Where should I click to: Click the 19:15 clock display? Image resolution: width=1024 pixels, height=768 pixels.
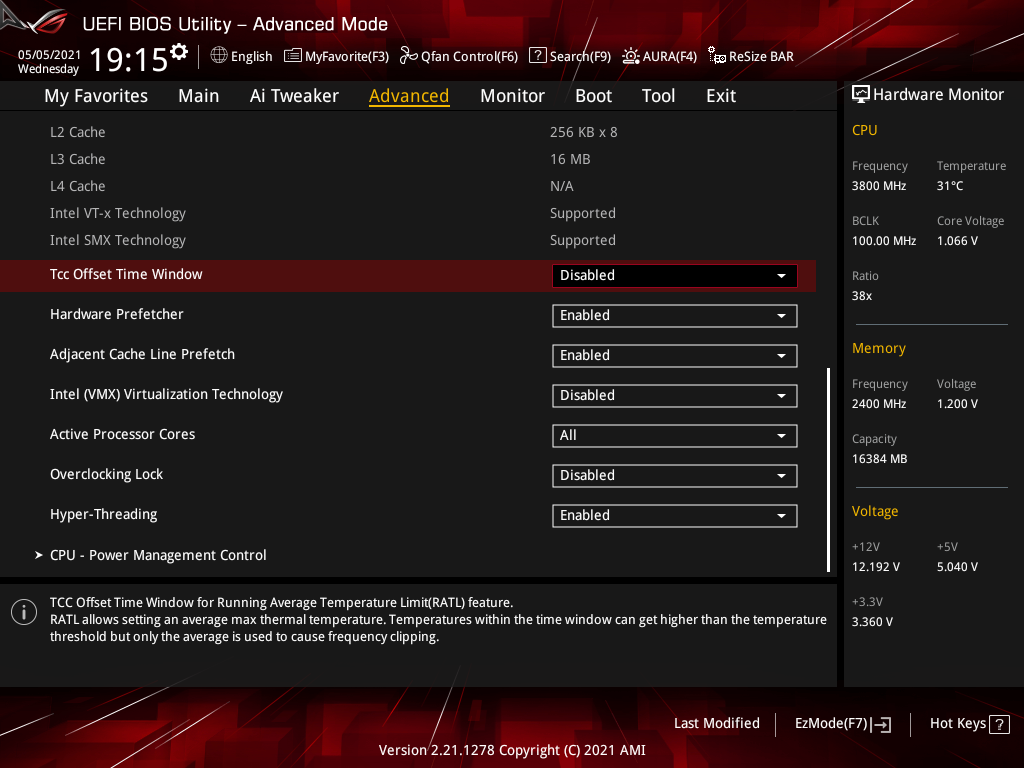[x=129, y=60]
